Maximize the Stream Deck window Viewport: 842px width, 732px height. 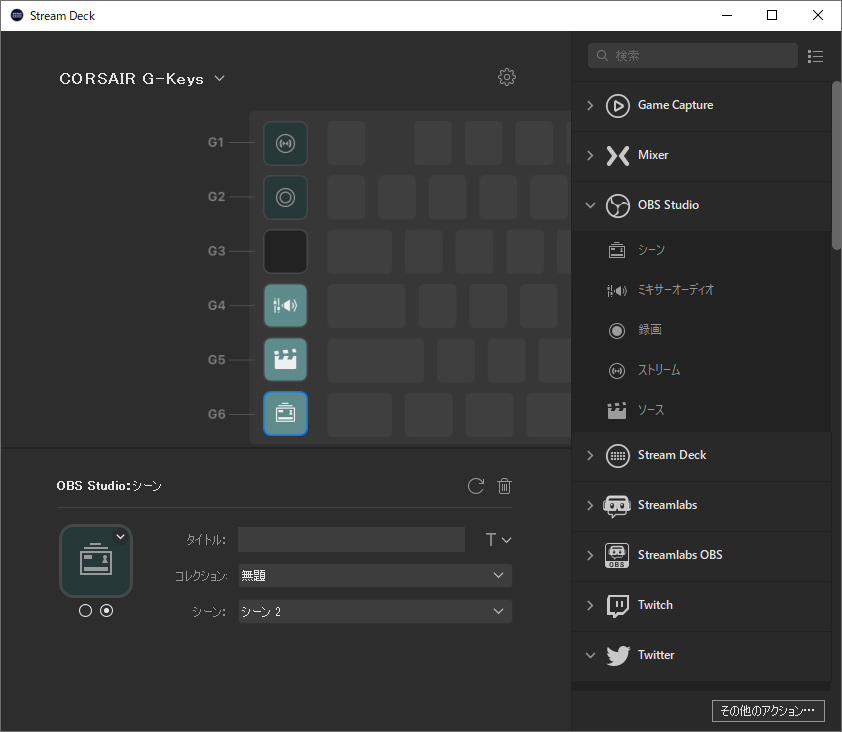click(772, 16)
